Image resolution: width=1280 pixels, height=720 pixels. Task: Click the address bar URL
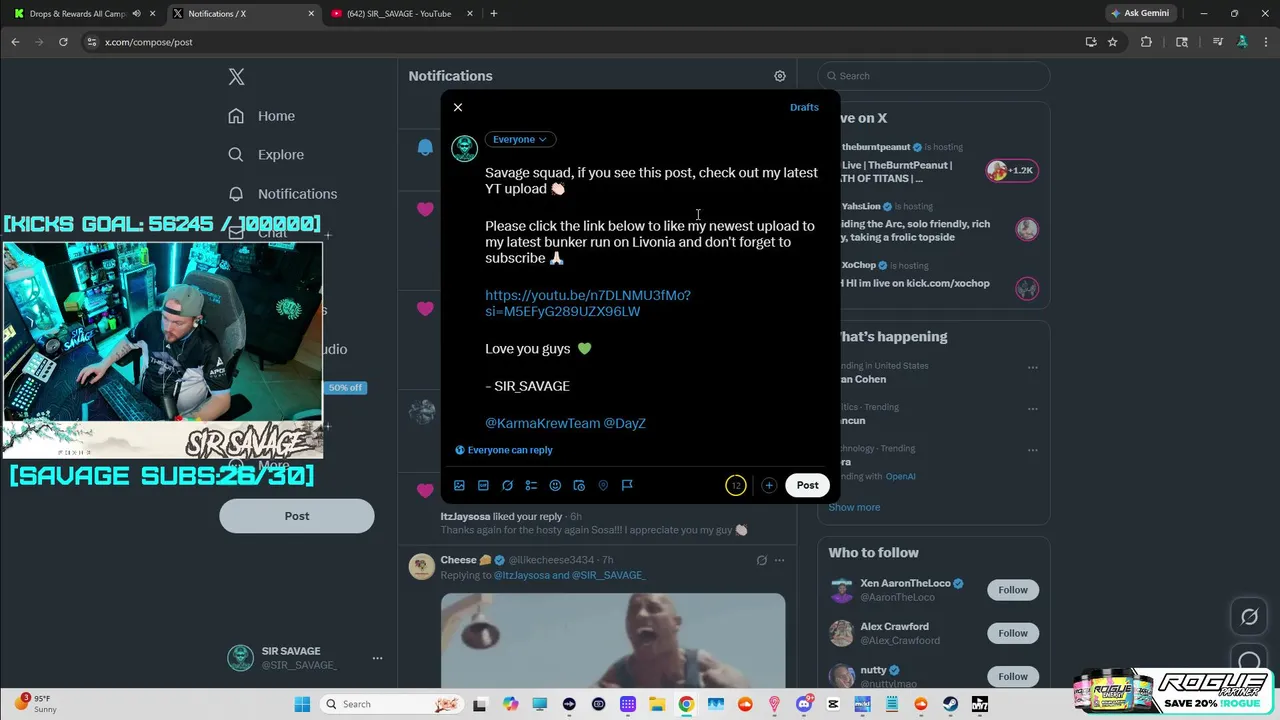coord(149,42)
